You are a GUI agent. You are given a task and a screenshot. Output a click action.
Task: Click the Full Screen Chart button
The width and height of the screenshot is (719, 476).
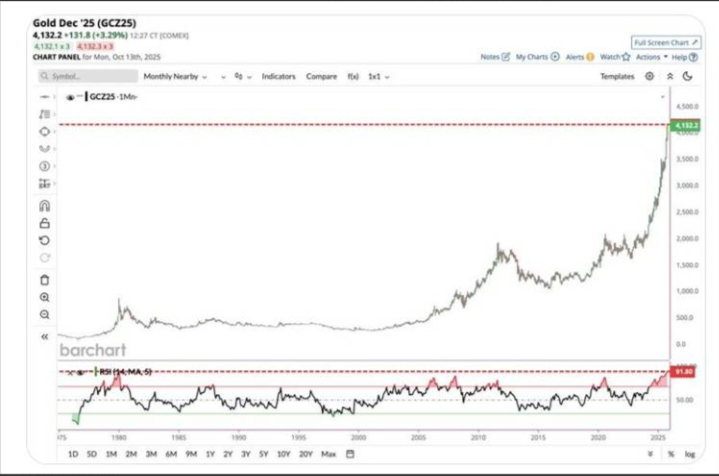(x=667, y=43)
